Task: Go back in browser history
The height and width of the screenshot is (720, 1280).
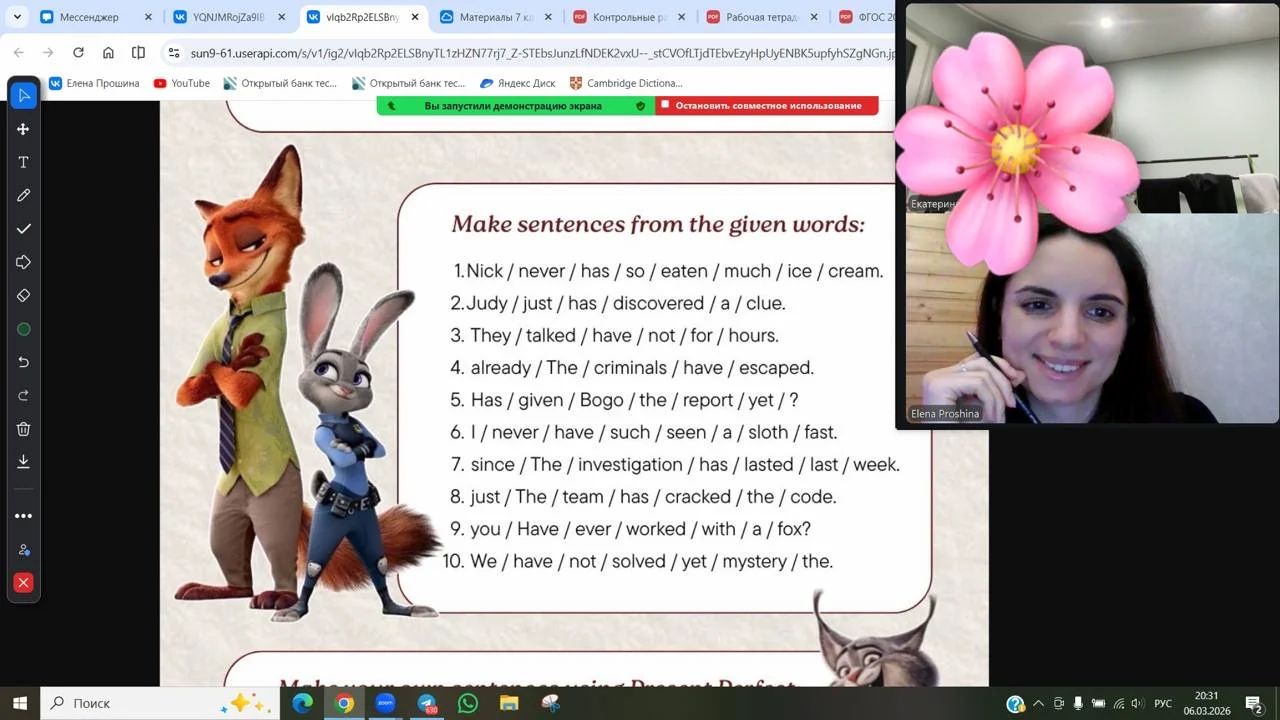Action: click(18, 52)
